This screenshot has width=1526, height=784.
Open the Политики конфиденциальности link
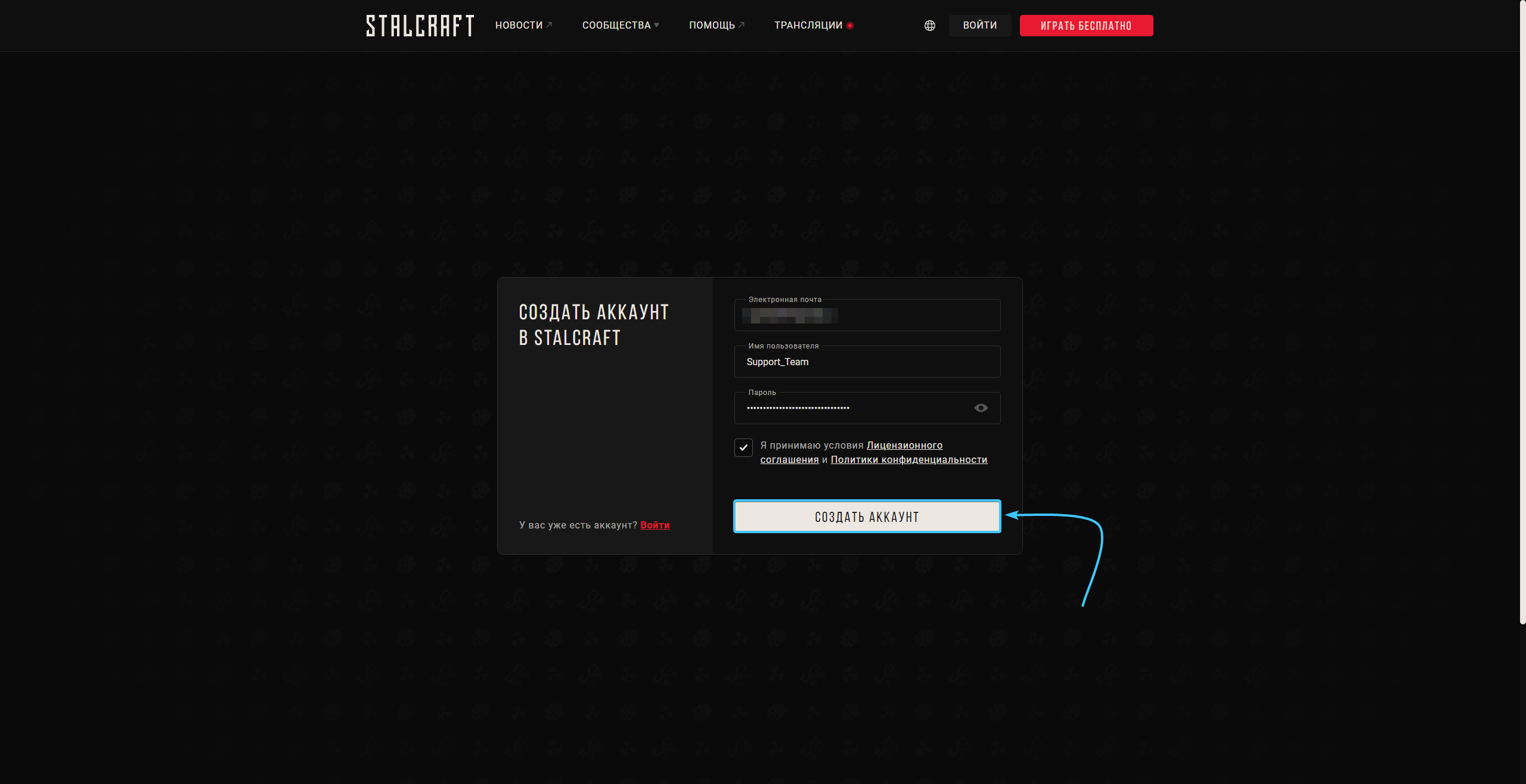[x=909, y=460]
